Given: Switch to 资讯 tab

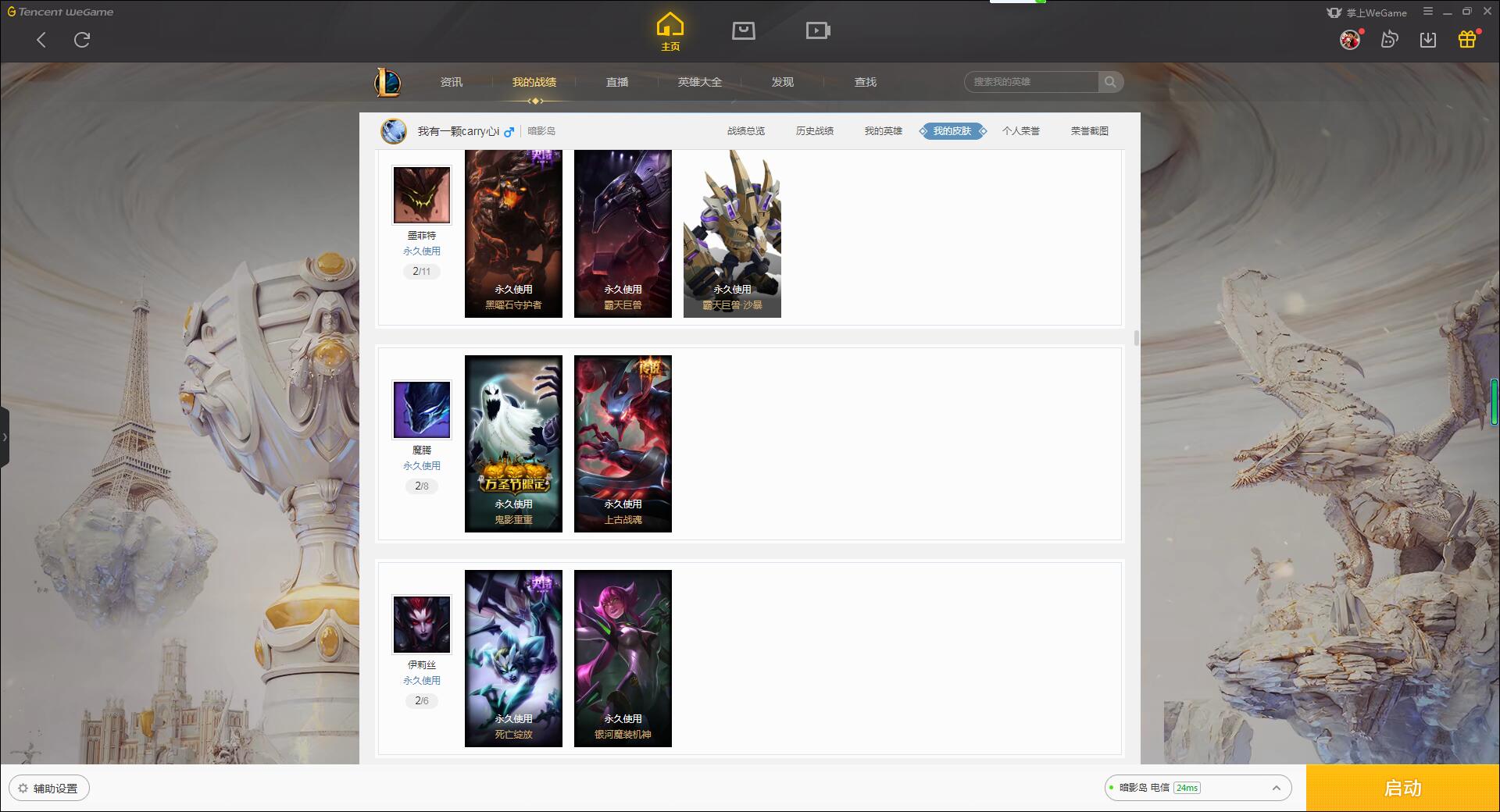Looking at the screenshot, I should click(x=451, y=82).
